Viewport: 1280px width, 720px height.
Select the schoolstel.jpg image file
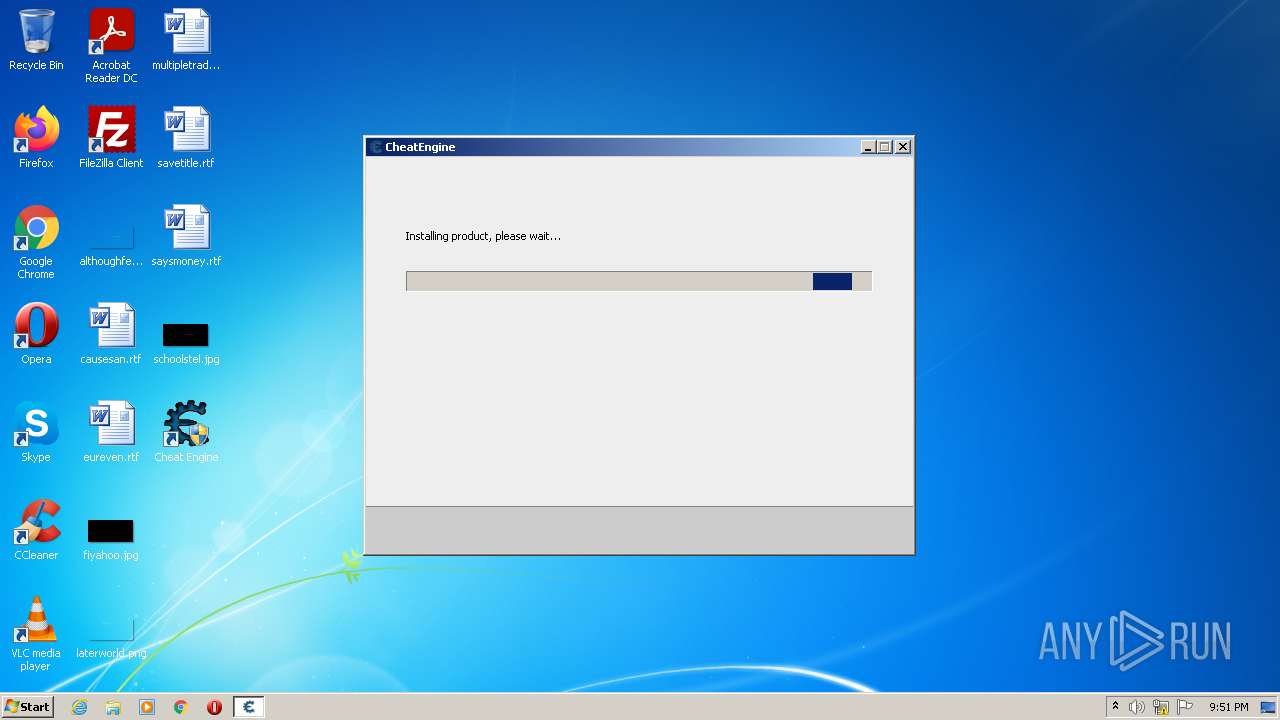(x=186, y=343)
